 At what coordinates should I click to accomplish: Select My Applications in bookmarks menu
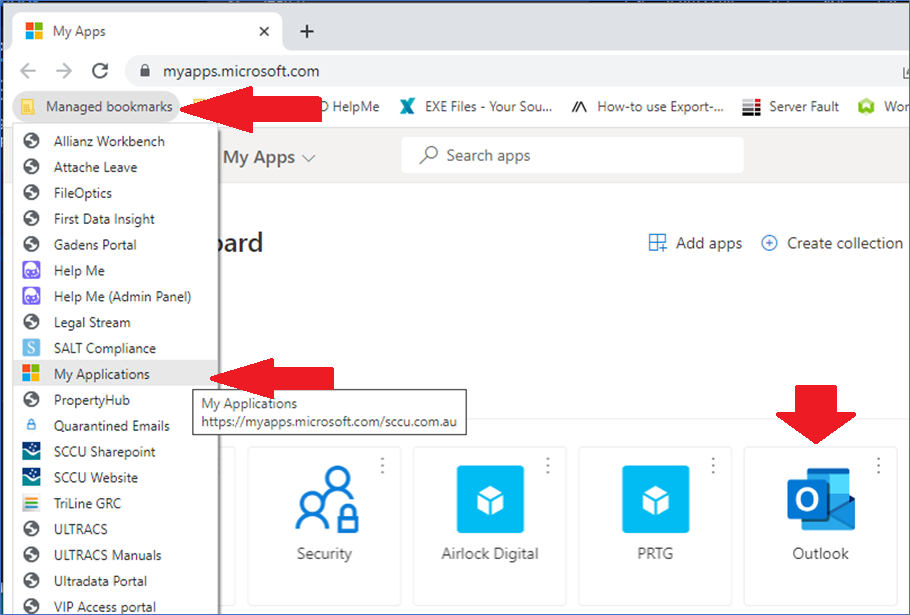(x=115, y=374)
